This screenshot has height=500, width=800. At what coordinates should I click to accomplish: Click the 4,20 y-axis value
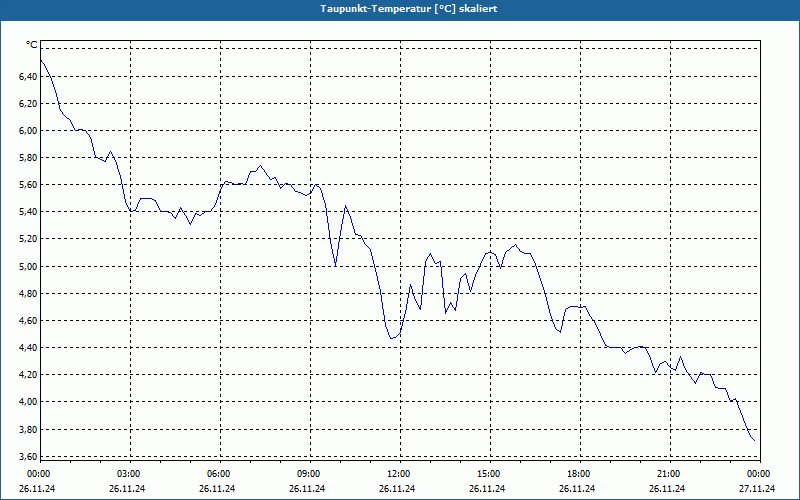28,375
